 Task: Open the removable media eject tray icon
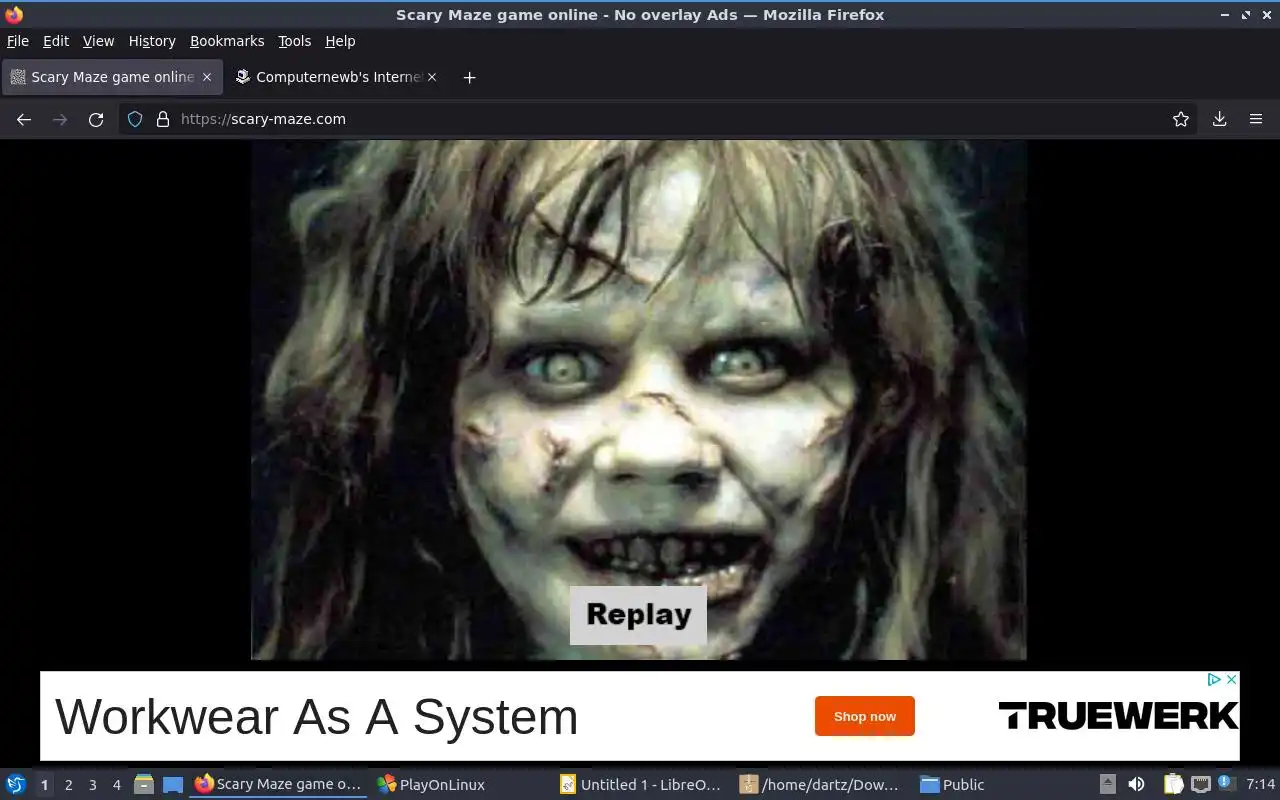[1108, 785]
